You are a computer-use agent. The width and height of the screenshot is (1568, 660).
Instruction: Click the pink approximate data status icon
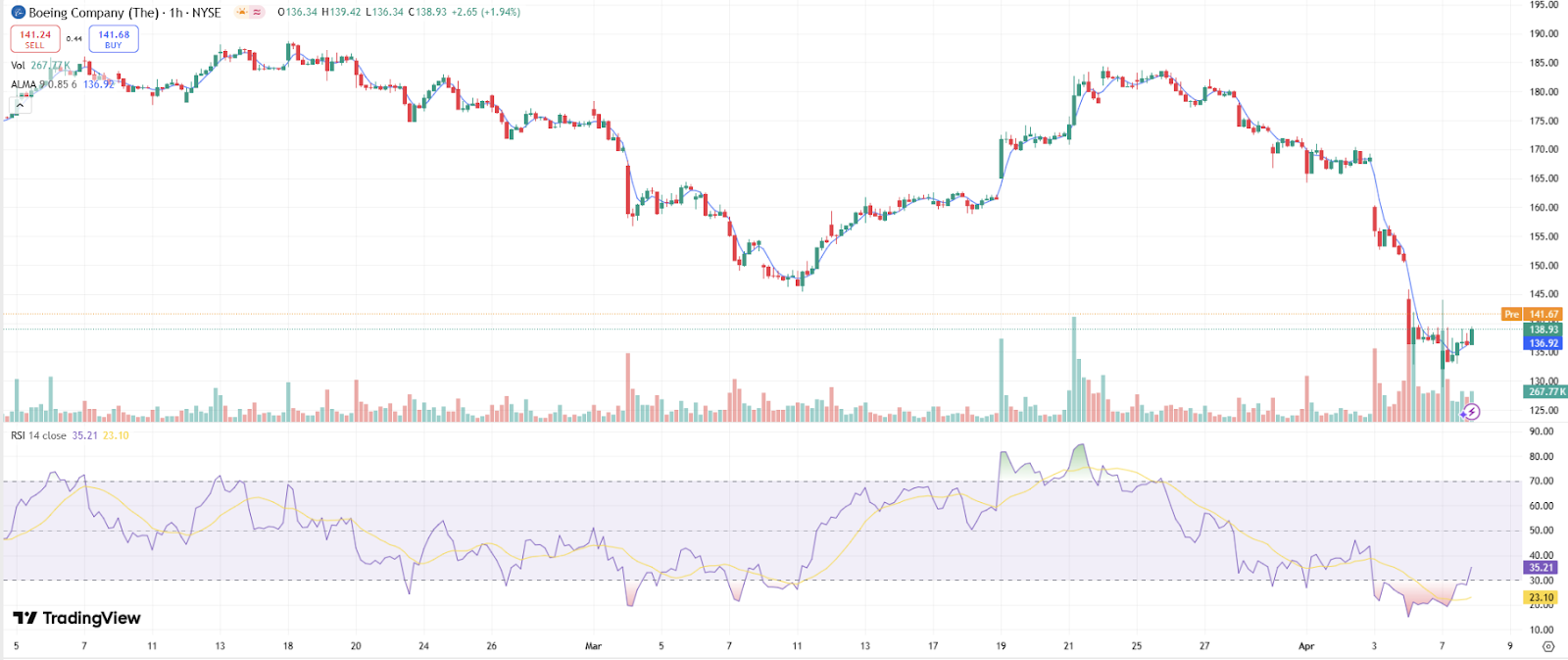(258, 13)
